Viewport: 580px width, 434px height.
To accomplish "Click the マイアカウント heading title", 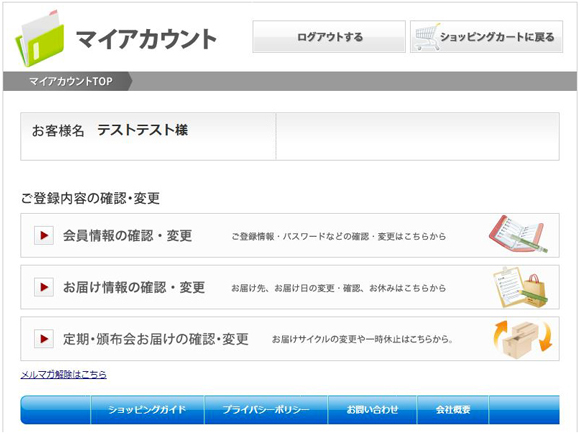I will [x=146, y=39].
